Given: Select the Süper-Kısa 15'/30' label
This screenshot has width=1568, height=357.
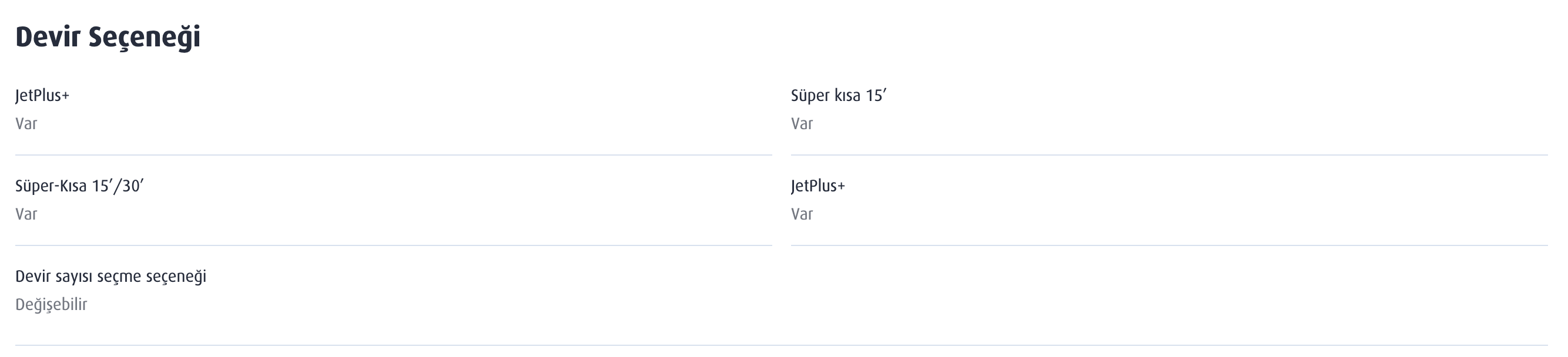Looking at the screenshot, I should tap(79, 186).
